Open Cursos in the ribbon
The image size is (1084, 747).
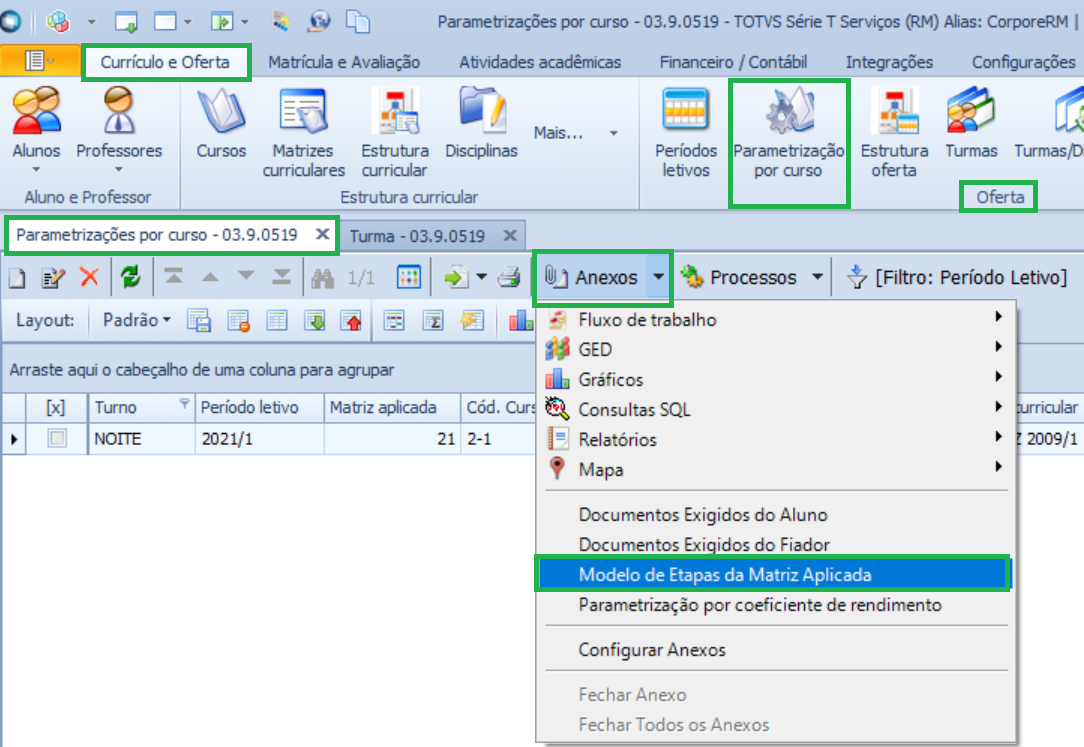click(x=221, y=123)
